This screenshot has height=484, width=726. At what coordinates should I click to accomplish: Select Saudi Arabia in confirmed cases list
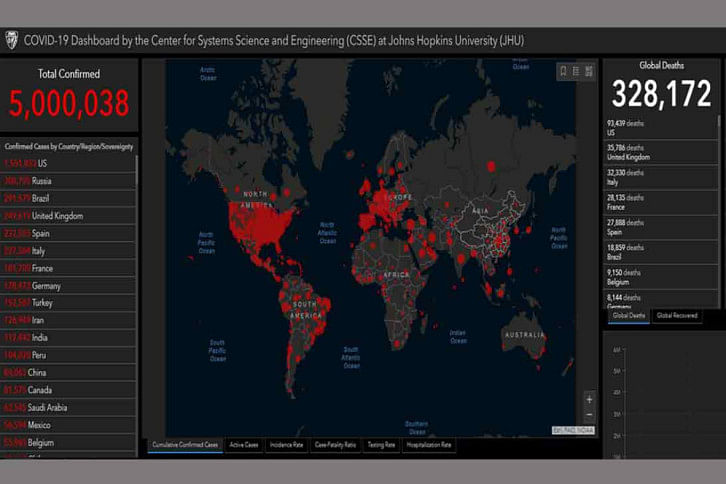[x=68, y=408]
